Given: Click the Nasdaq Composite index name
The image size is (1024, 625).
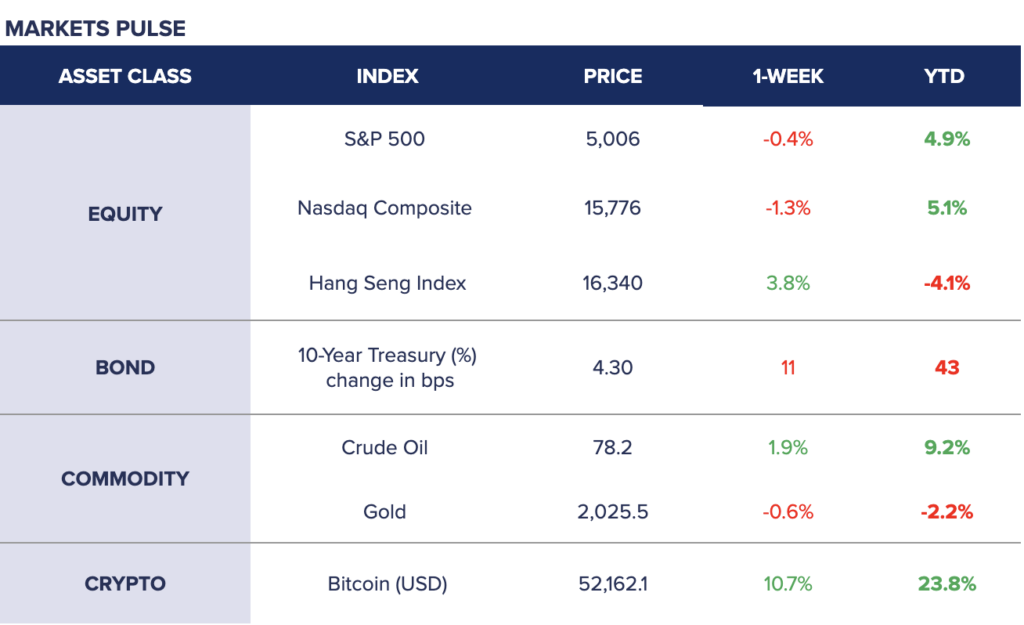Looking at the screenshot, I should pyautogui.click(x=384, y=208).
